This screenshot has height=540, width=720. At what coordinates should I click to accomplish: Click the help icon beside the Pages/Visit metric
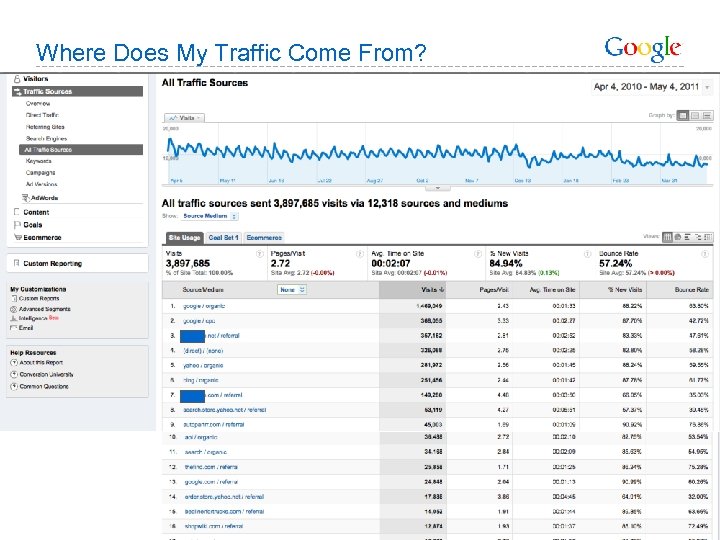(360, 254)
